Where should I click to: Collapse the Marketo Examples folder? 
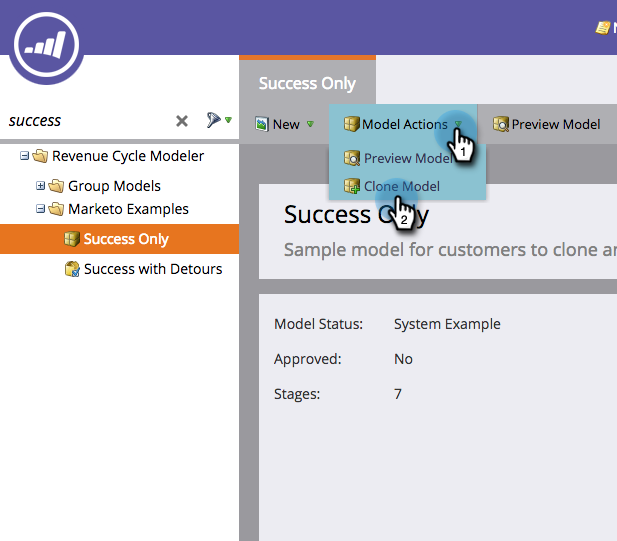coord(40,209)
